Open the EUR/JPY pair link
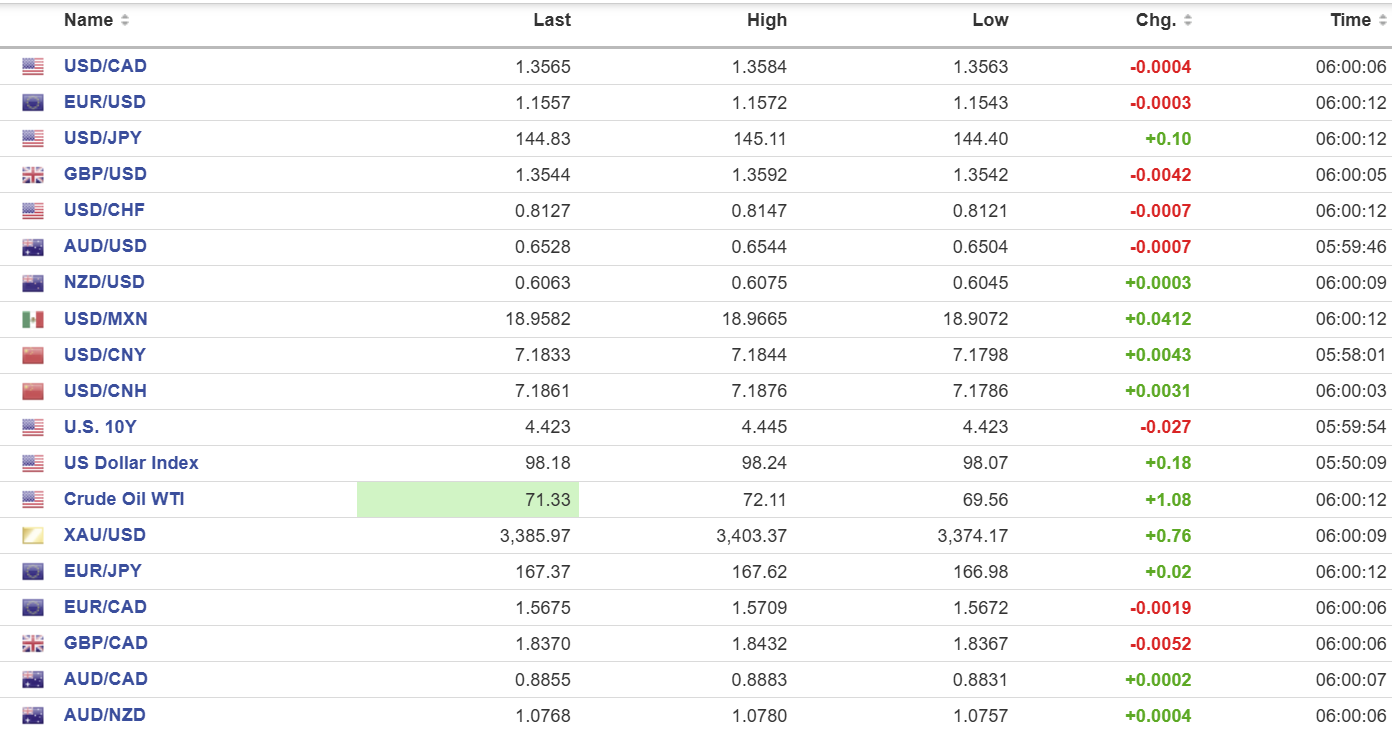 click(103, 571)
